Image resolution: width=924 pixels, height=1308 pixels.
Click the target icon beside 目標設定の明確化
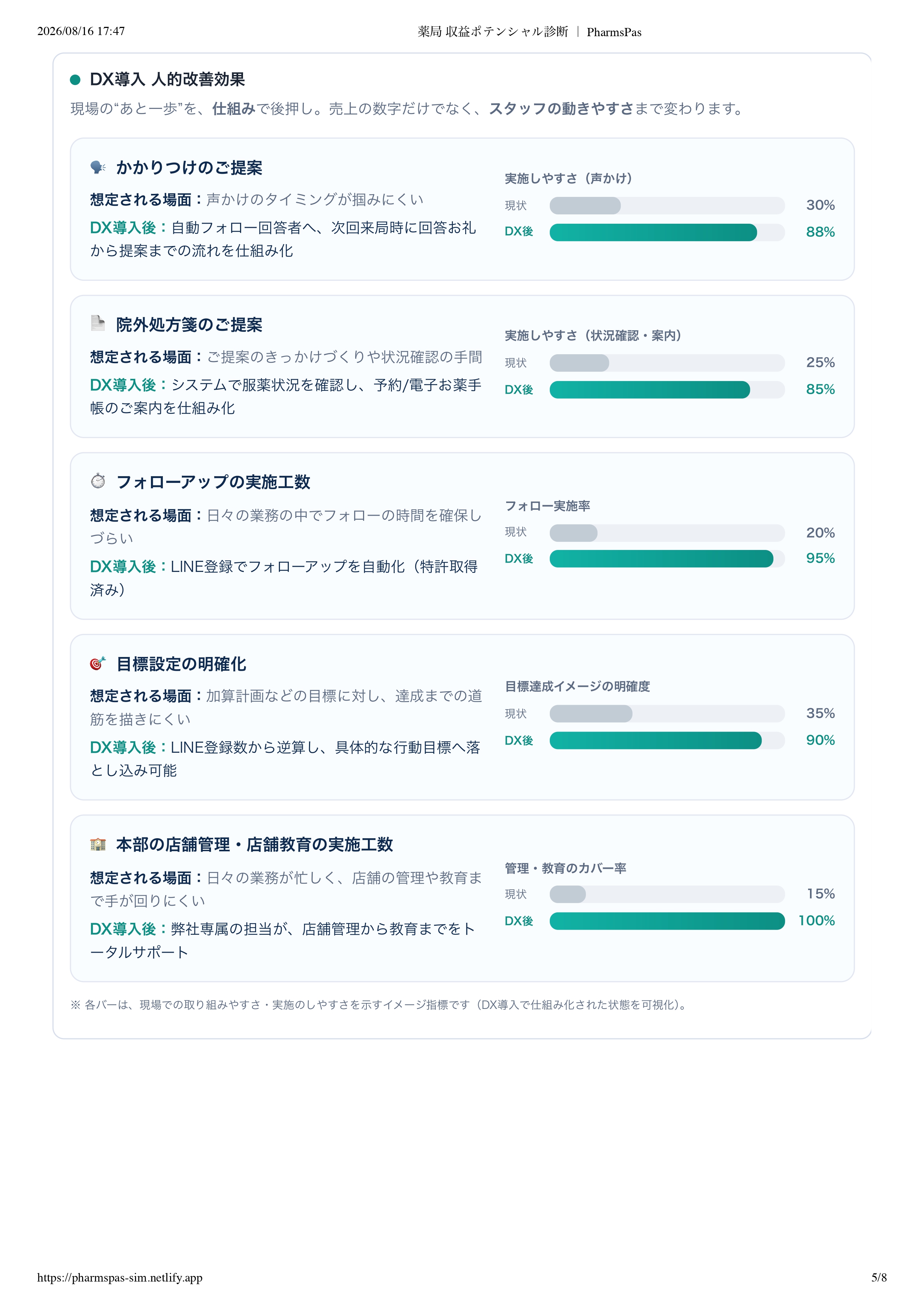98,663
